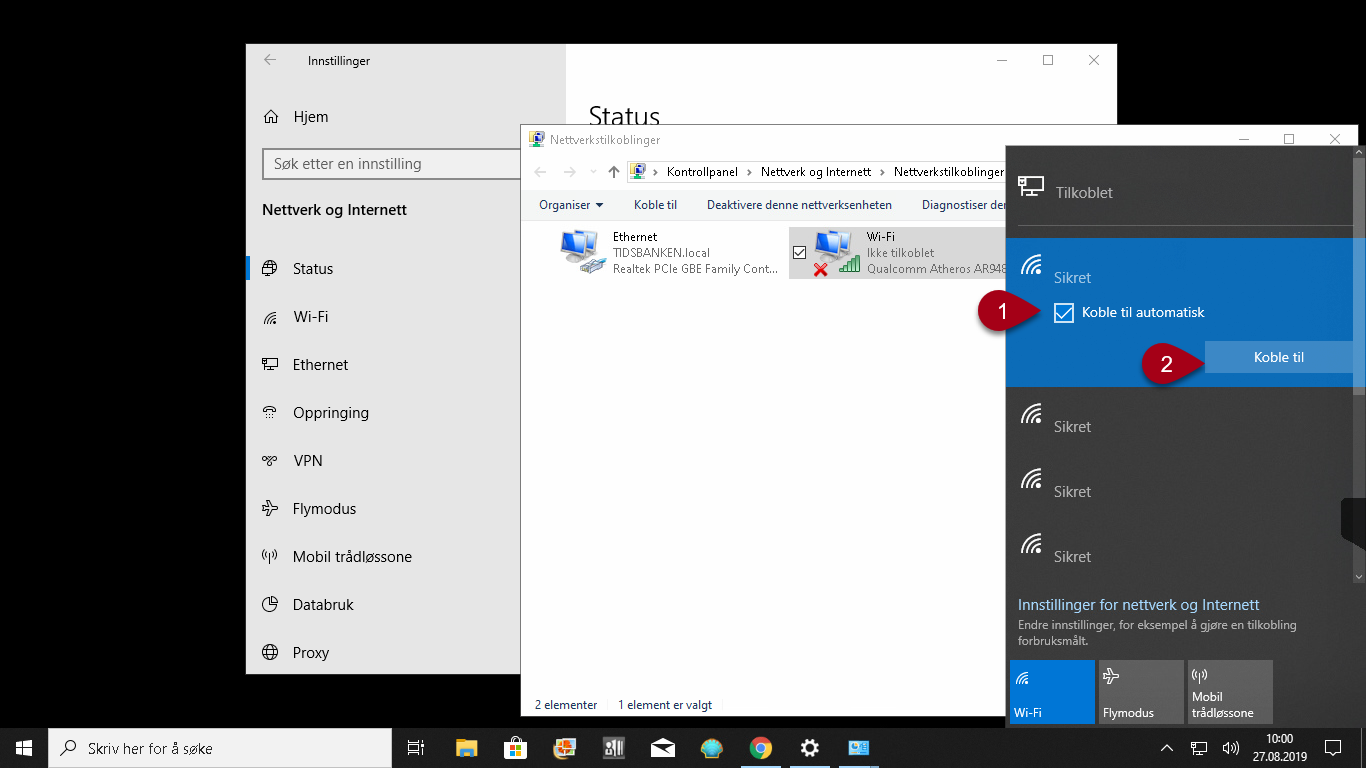Open the Action Center notification icon
This screenshot has height=768, width=1366.
tap(1332, 748)
